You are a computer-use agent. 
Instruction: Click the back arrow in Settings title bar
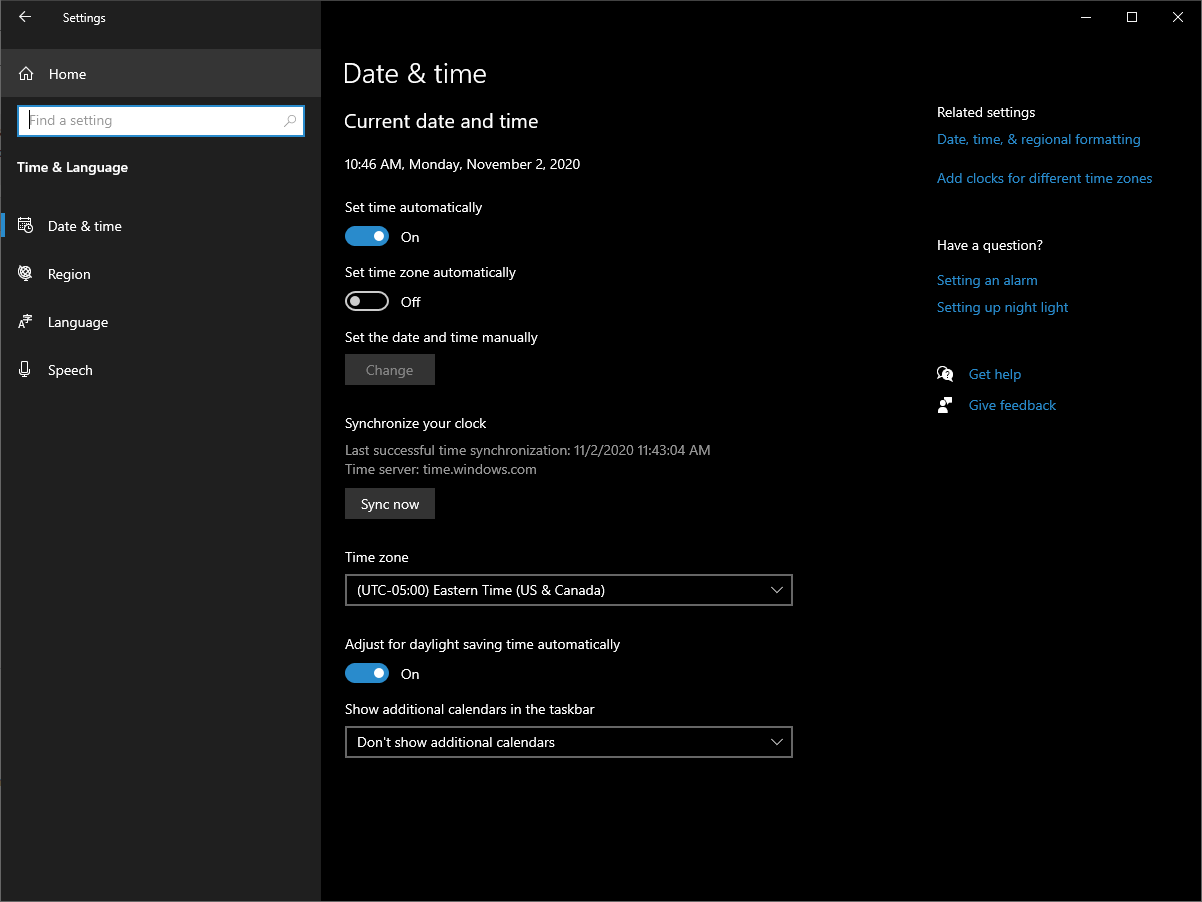coord(25,17)
